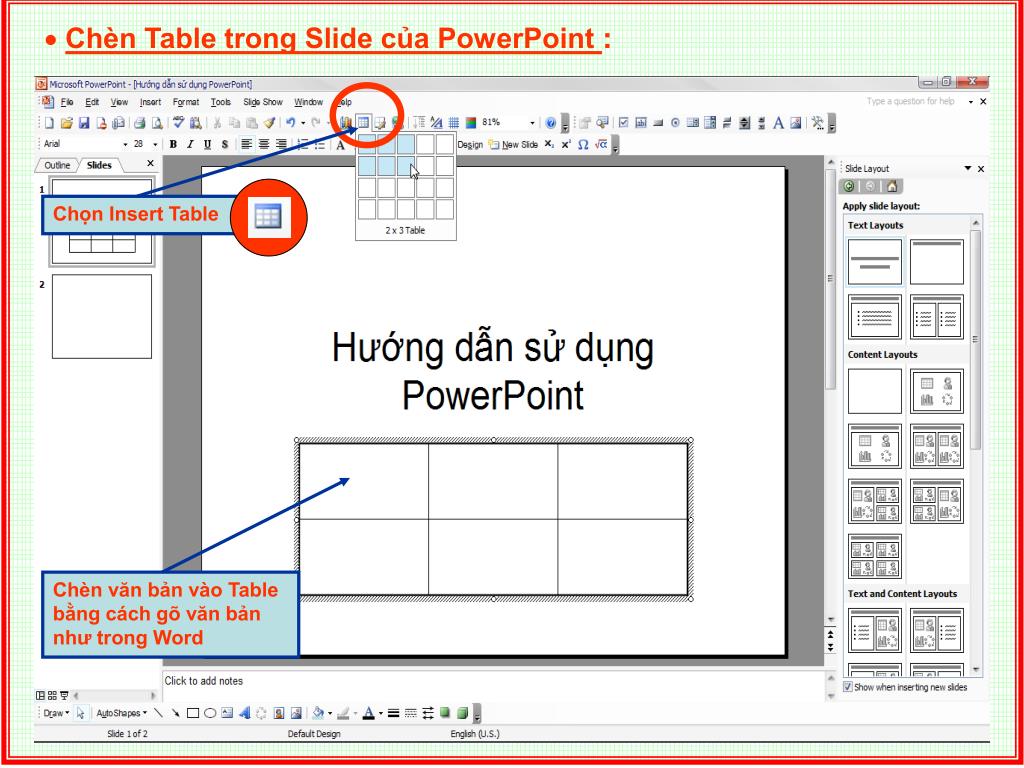Insert a Text Box from Drawing toolbar
Screen dimensions: 1024x768
[x=227, y=713]
